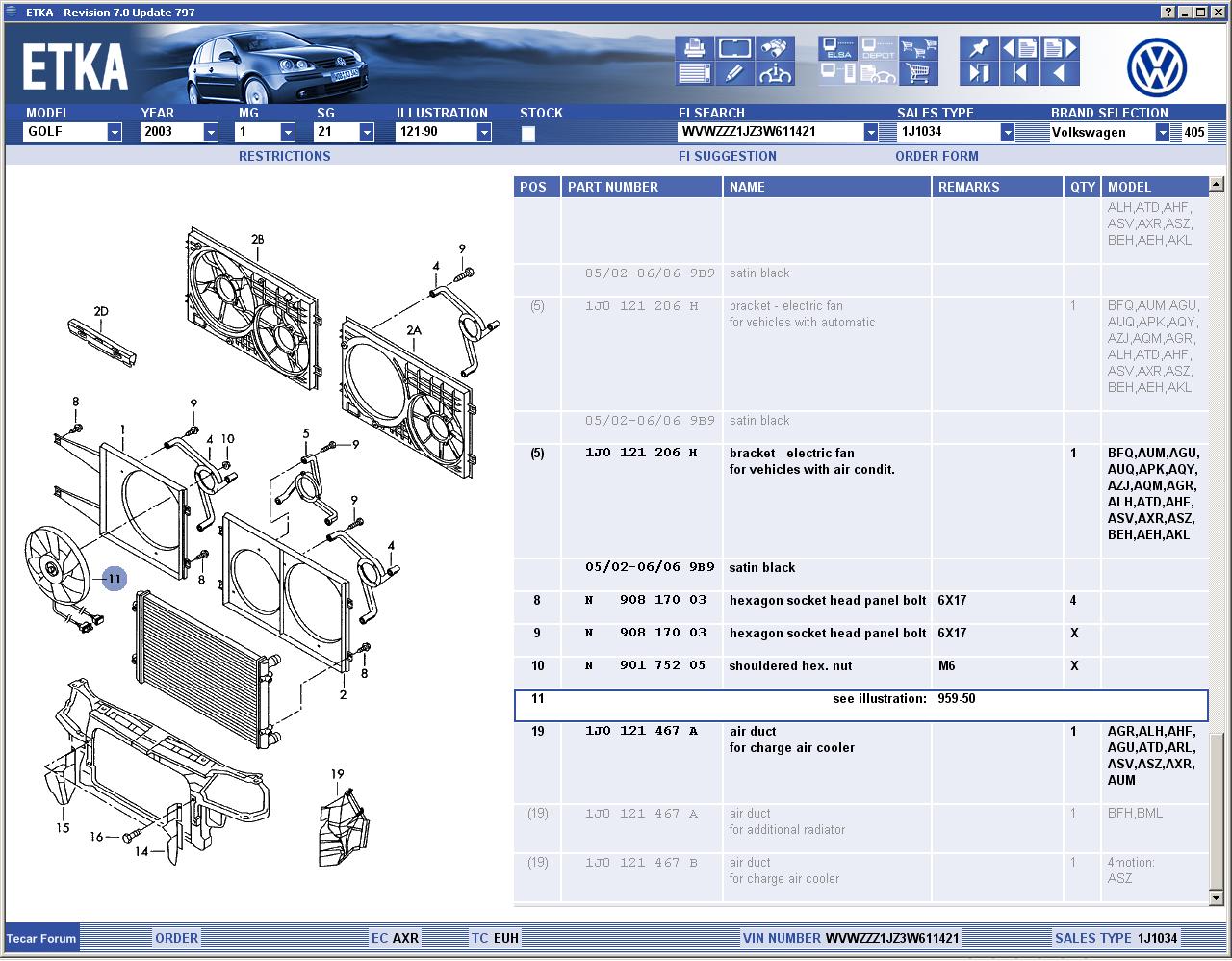Click TC EUH in the status bar
The width and height of the screenshot is (1232, 961).
(x=495, y=938)
